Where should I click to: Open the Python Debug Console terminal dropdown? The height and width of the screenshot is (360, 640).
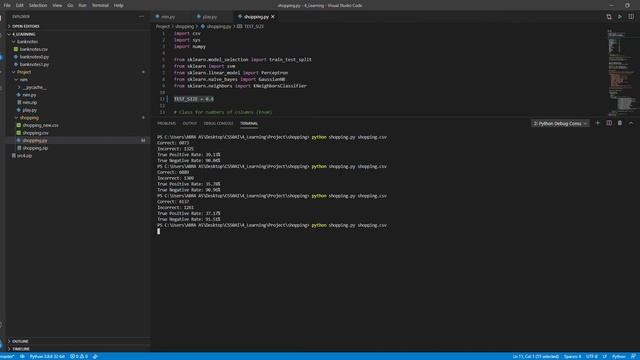560,123
